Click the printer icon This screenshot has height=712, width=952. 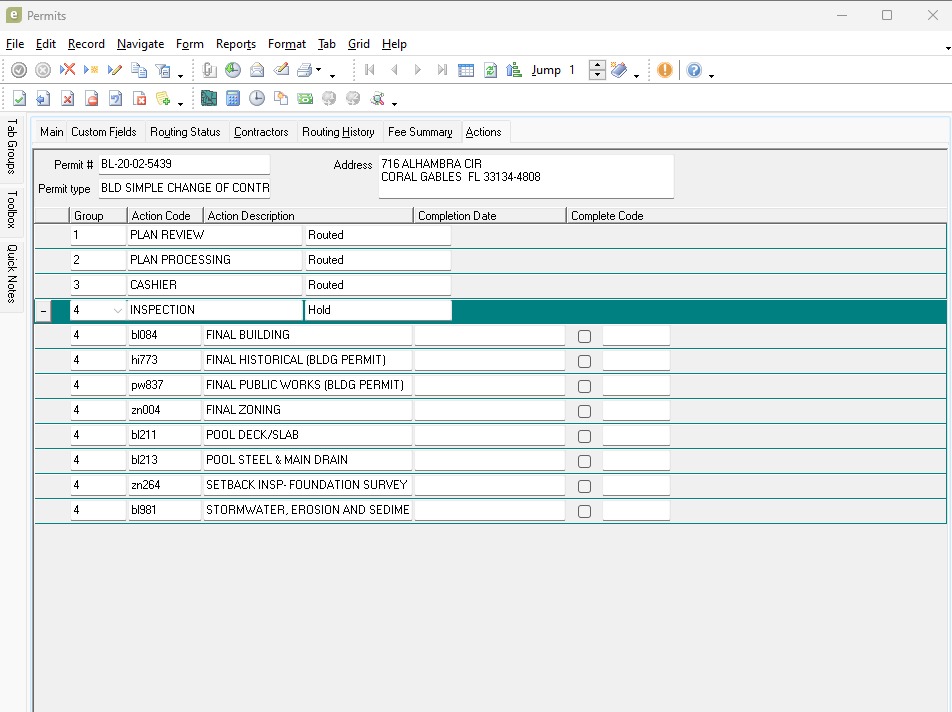tap(306, 70)
